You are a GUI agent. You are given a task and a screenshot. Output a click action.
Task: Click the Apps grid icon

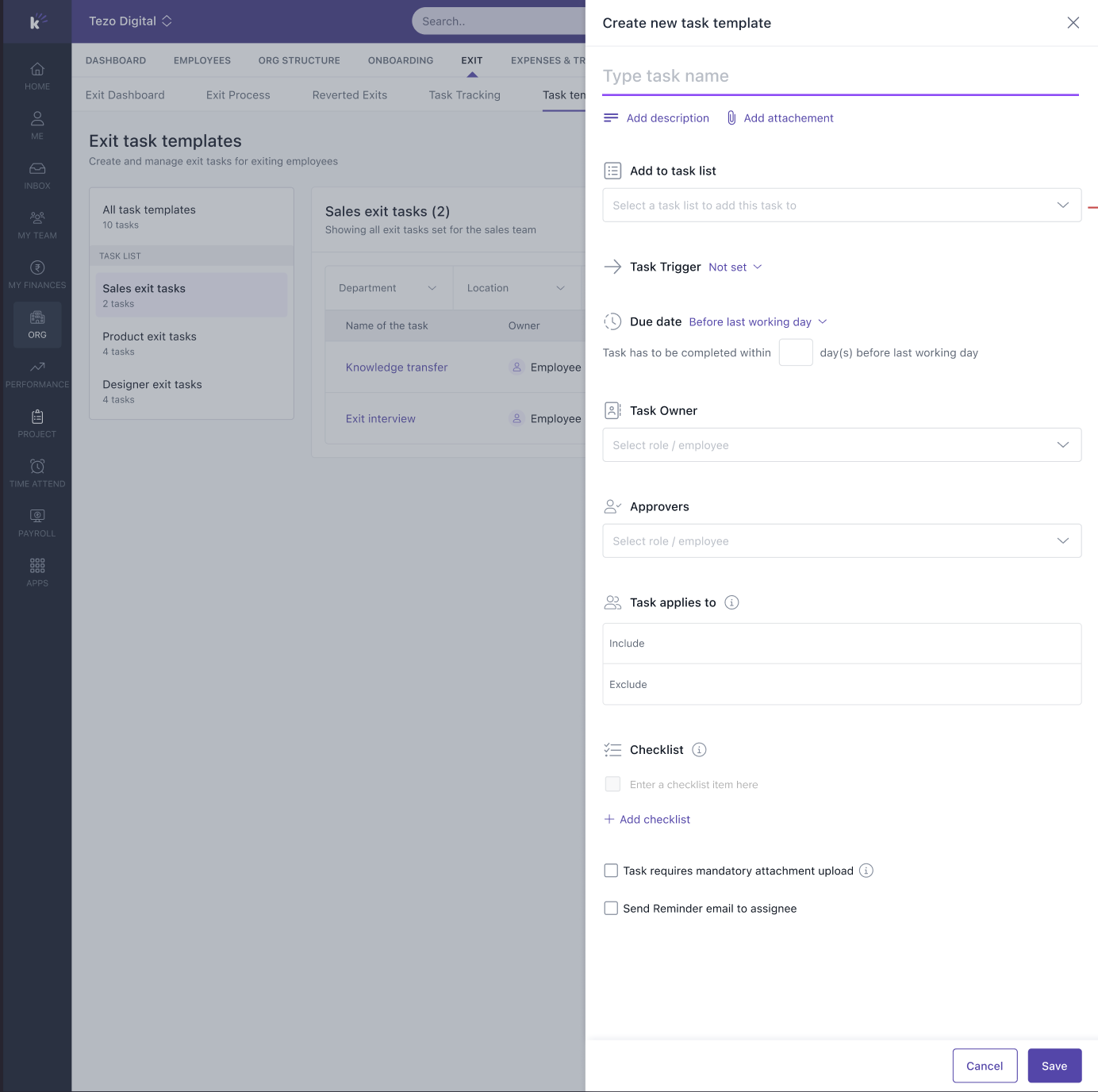click(37, 566)
